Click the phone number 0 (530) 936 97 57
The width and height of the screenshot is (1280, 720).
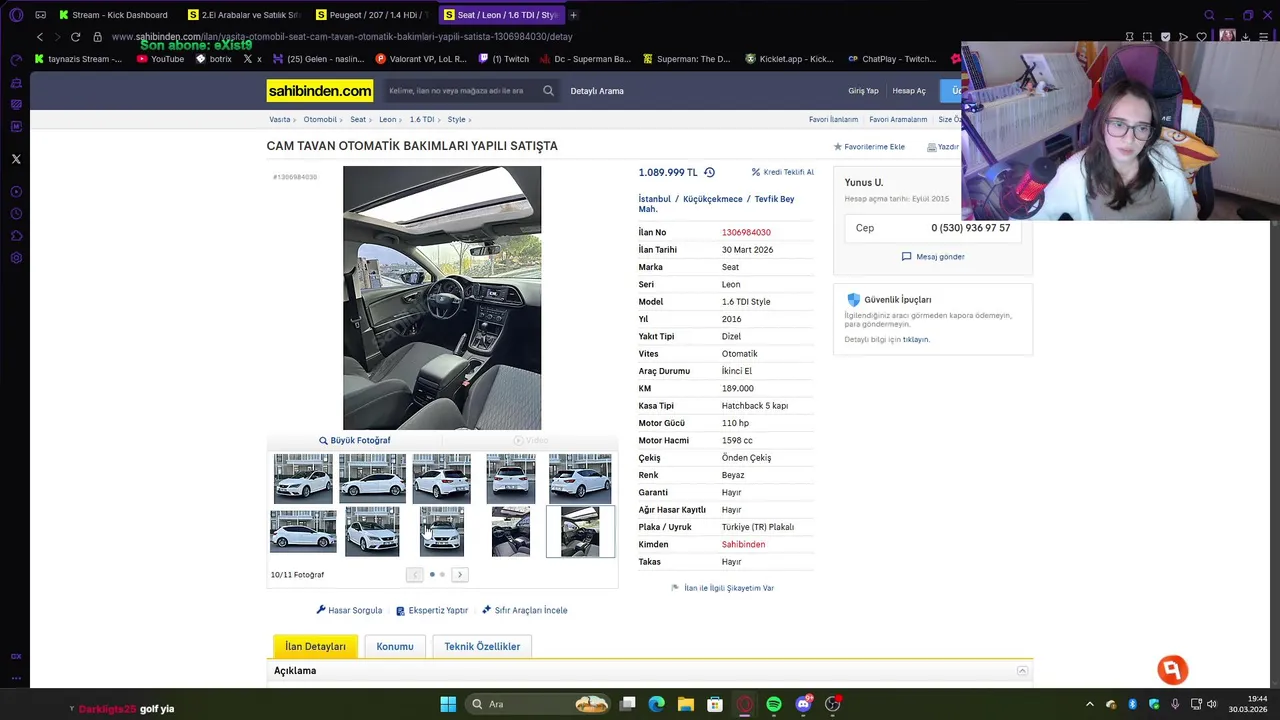click(970, 228)
